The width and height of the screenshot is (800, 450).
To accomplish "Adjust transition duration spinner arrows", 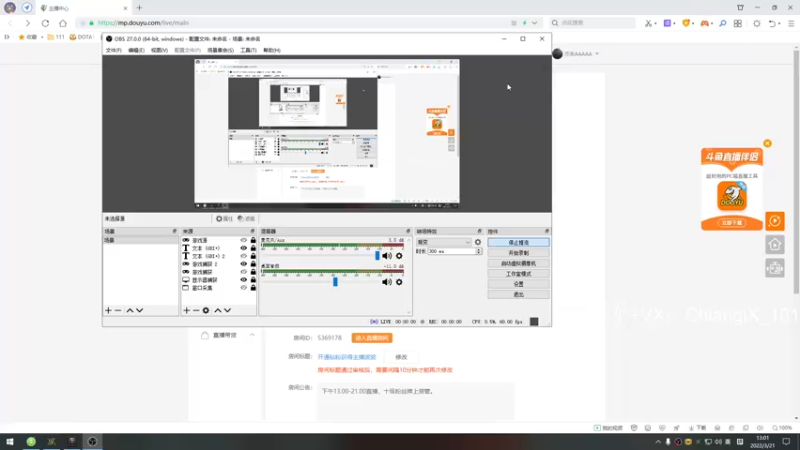I will 479,252.
